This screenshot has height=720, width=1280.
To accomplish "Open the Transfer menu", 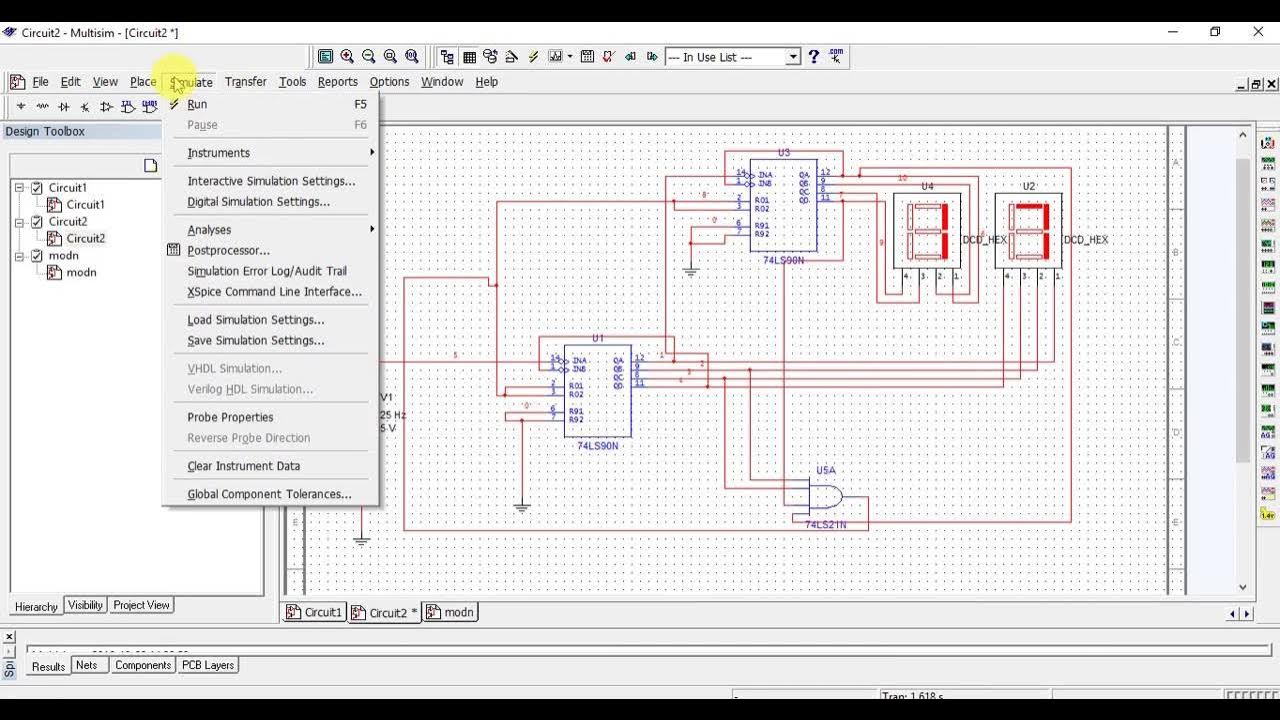I will (x=245, y=82).
